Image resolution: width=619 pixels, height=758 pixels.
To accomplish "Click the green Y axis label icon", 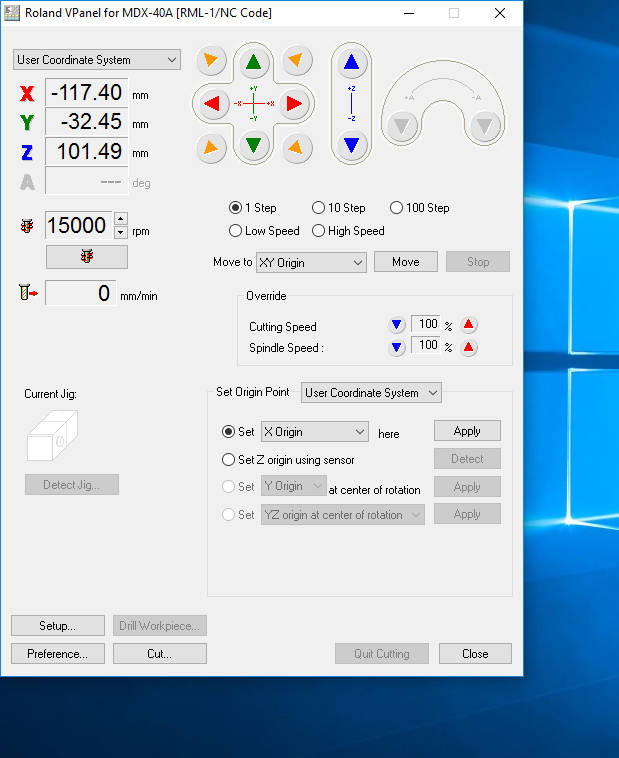I will click(x=27, y=122).
